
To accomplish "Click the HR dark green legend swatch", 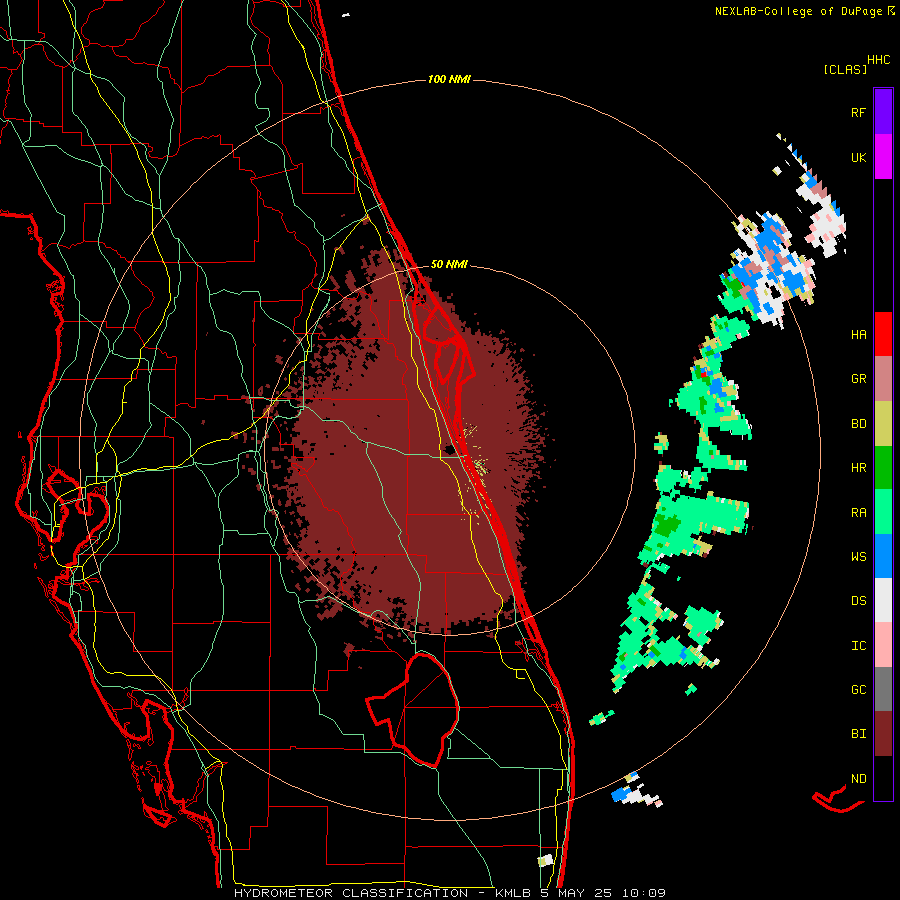I will coord(883,468).
